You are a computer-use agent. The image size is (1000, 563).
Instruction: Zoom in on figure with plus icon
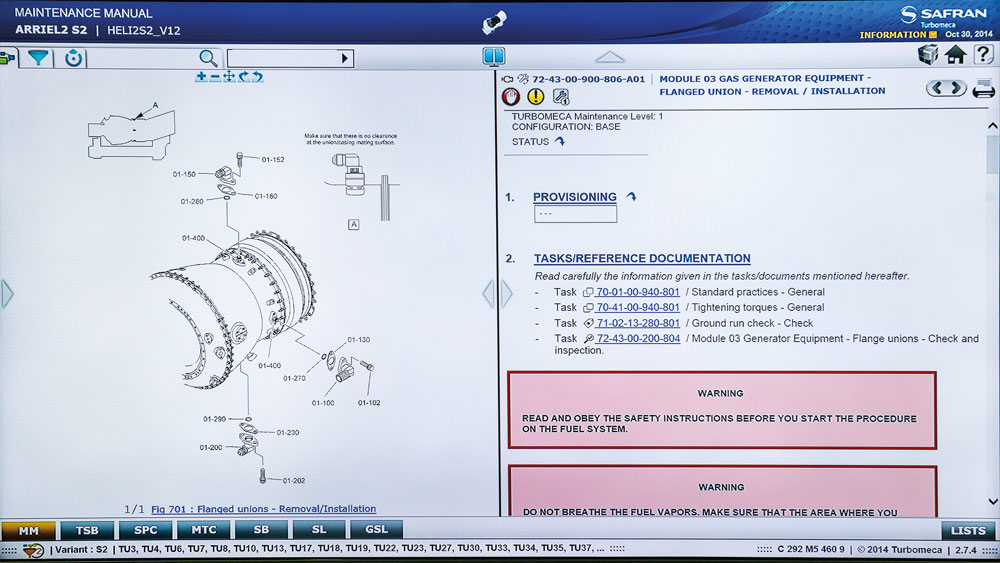(201, 77)
